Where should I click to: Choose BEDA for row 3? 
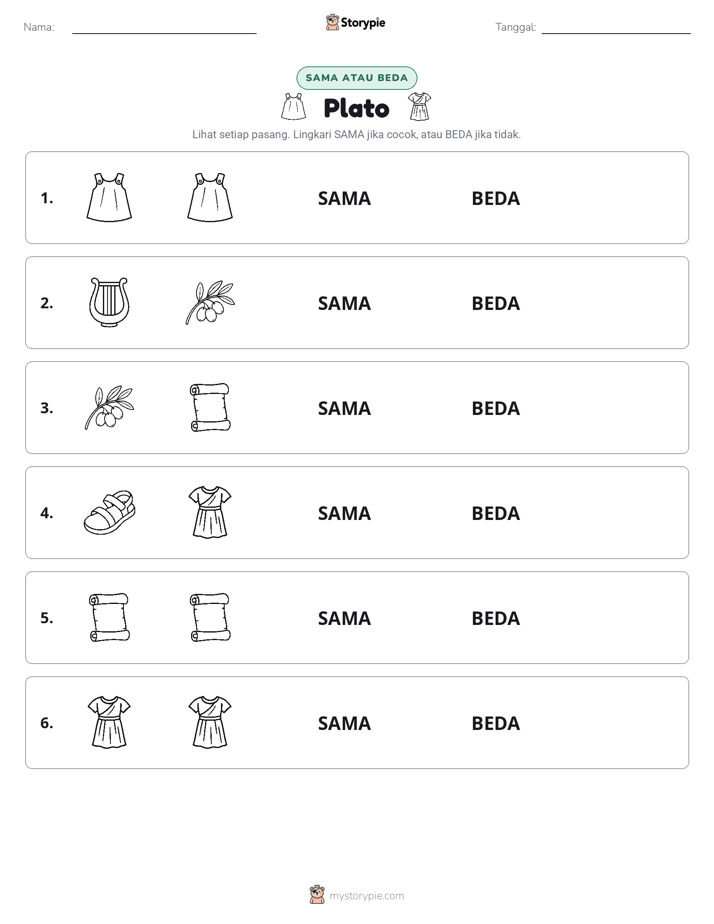496,408
